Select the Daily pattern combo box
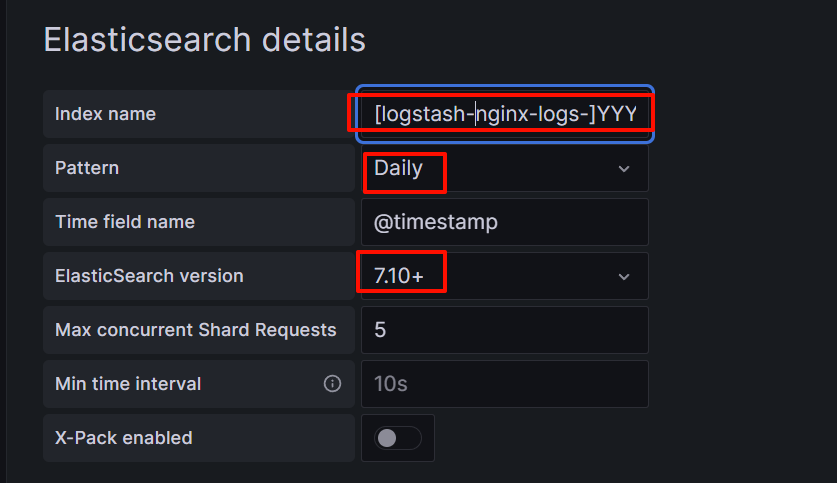 tap(504, 168)
